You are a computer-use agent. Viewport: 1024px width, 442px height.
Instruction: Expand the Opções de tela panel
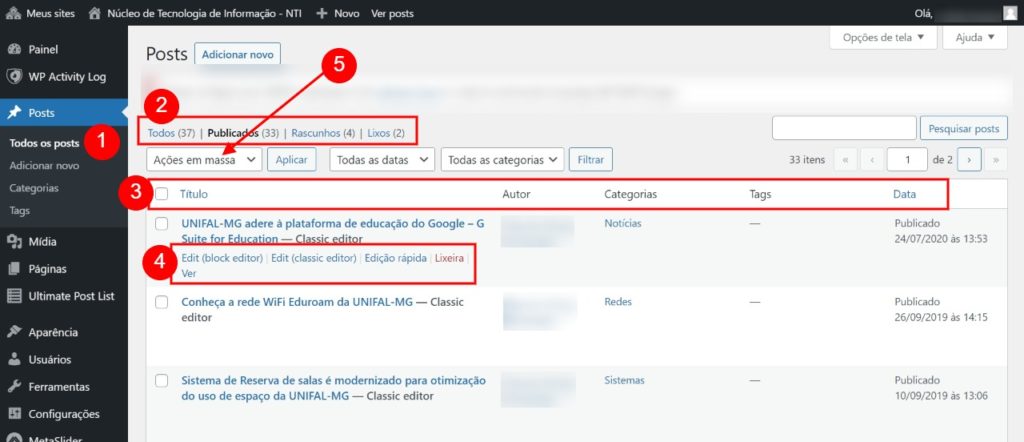(884, 37)
